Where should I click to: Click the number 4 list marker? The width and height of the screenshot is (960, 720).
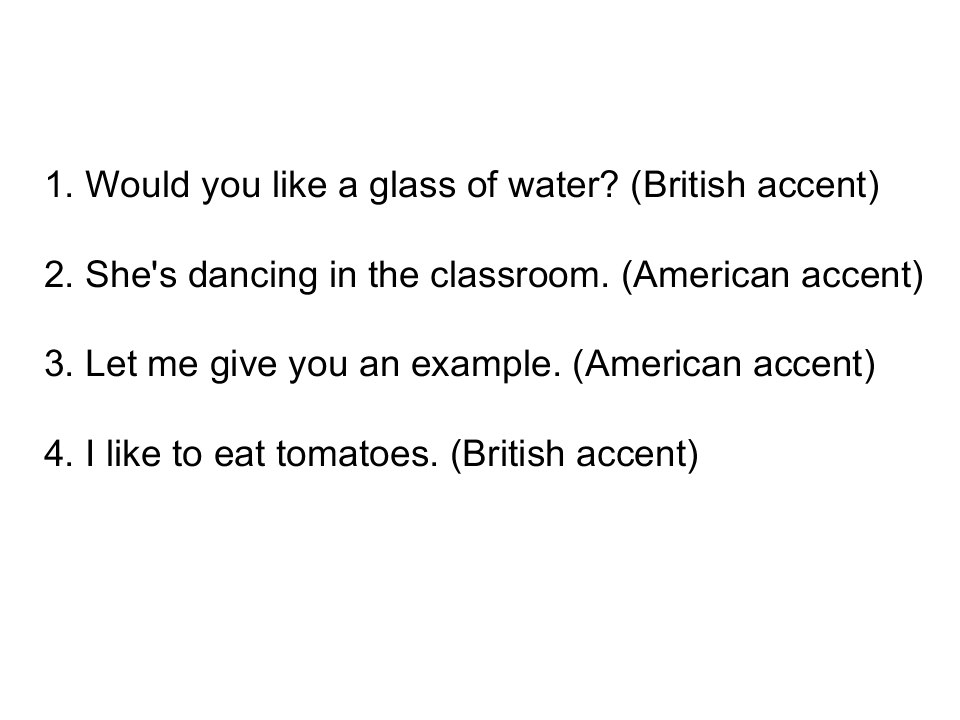58,454
